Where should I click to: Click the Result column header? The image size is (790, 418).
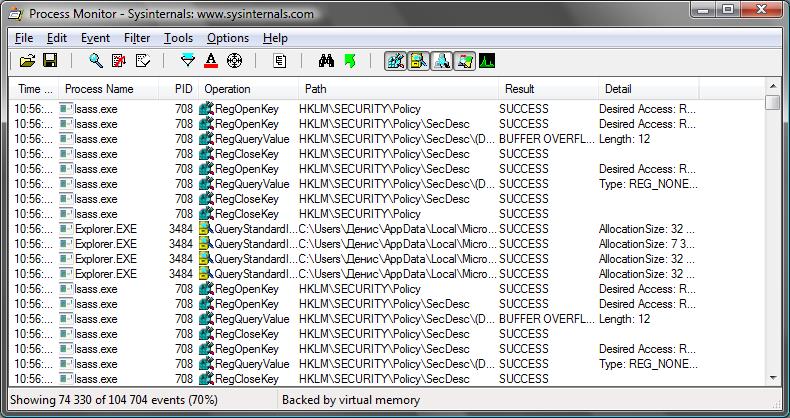pyautogui.click(x=549, y=89)
